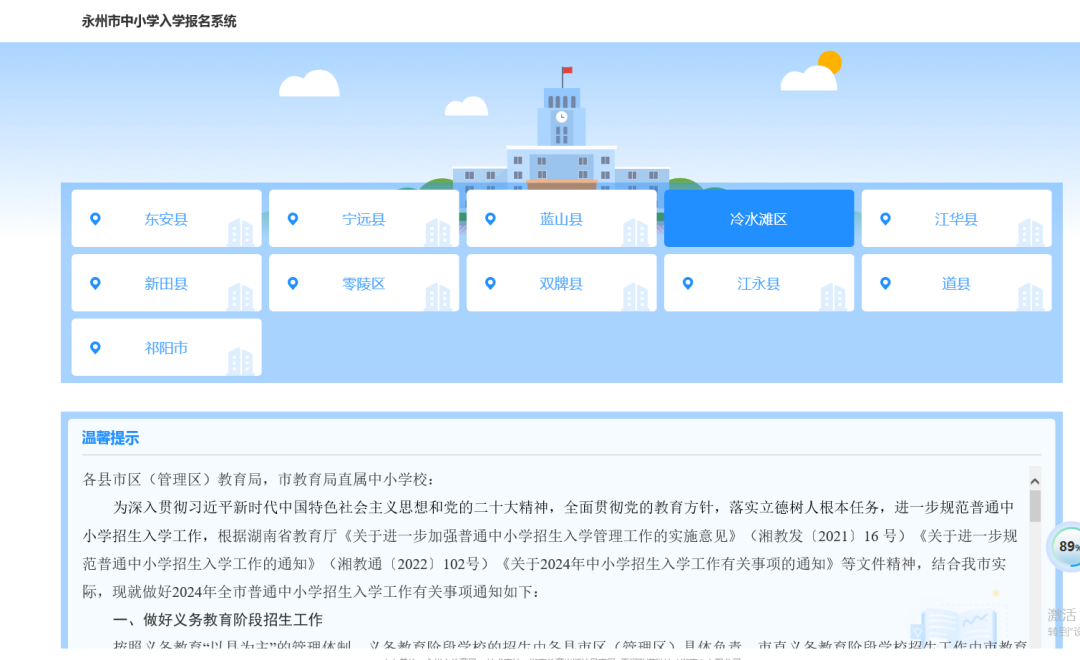The height and width of the screenshot is (660, 1080).
Task: Click the location pin icon beside 宁远县
Action: tap(293, 218)
